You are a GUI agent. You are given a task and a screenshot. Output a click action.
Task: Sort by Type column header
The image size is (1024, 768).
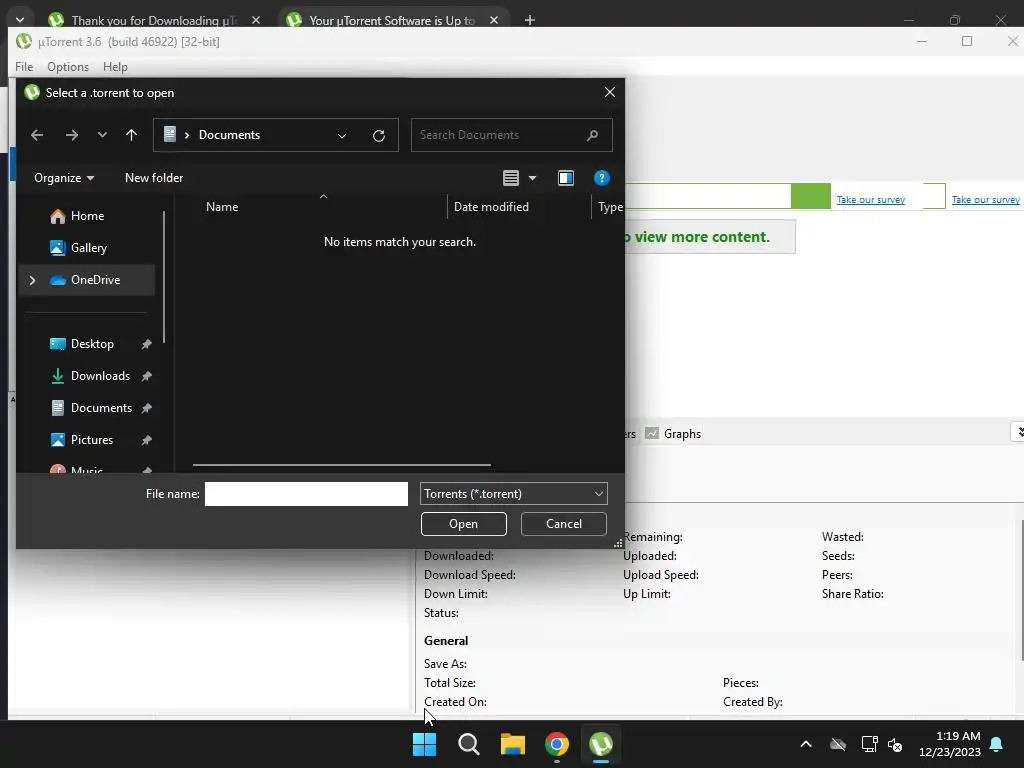[609, 207]
